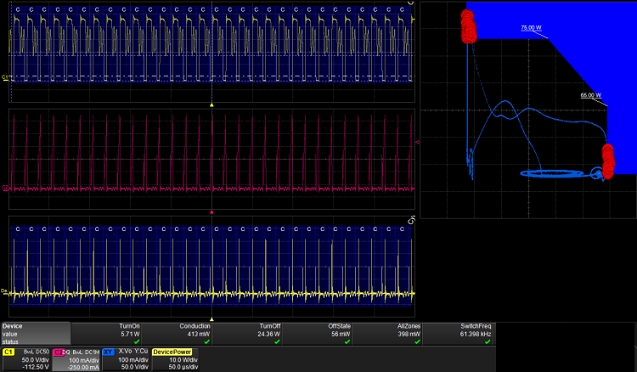The width and height of the screenshot is (637, 372).
Task: Click the yellow trigger marker under power grid
Action: [211, 320]
